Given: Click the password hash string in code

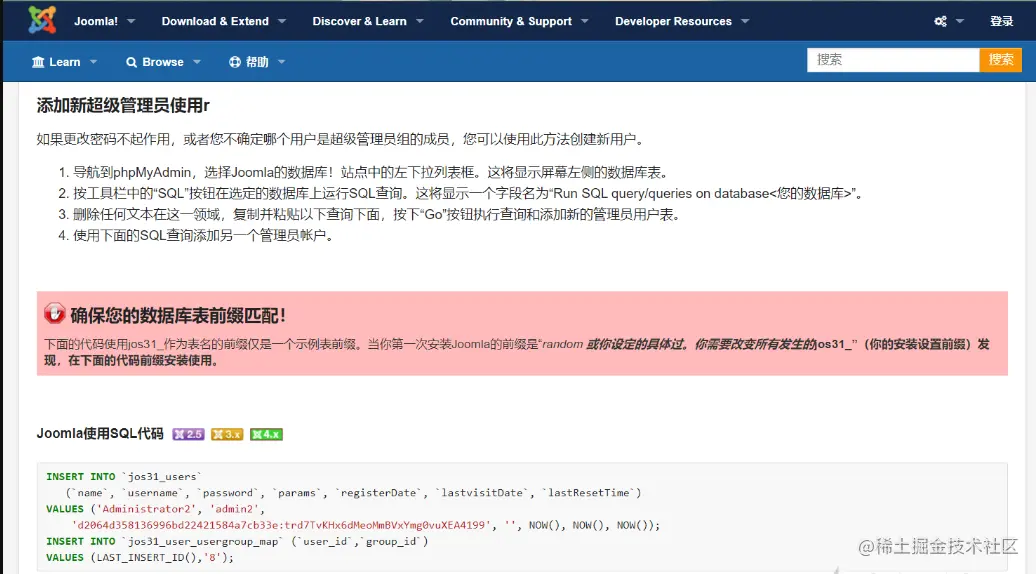Looking at the screenshot, I should pos(283,525).
